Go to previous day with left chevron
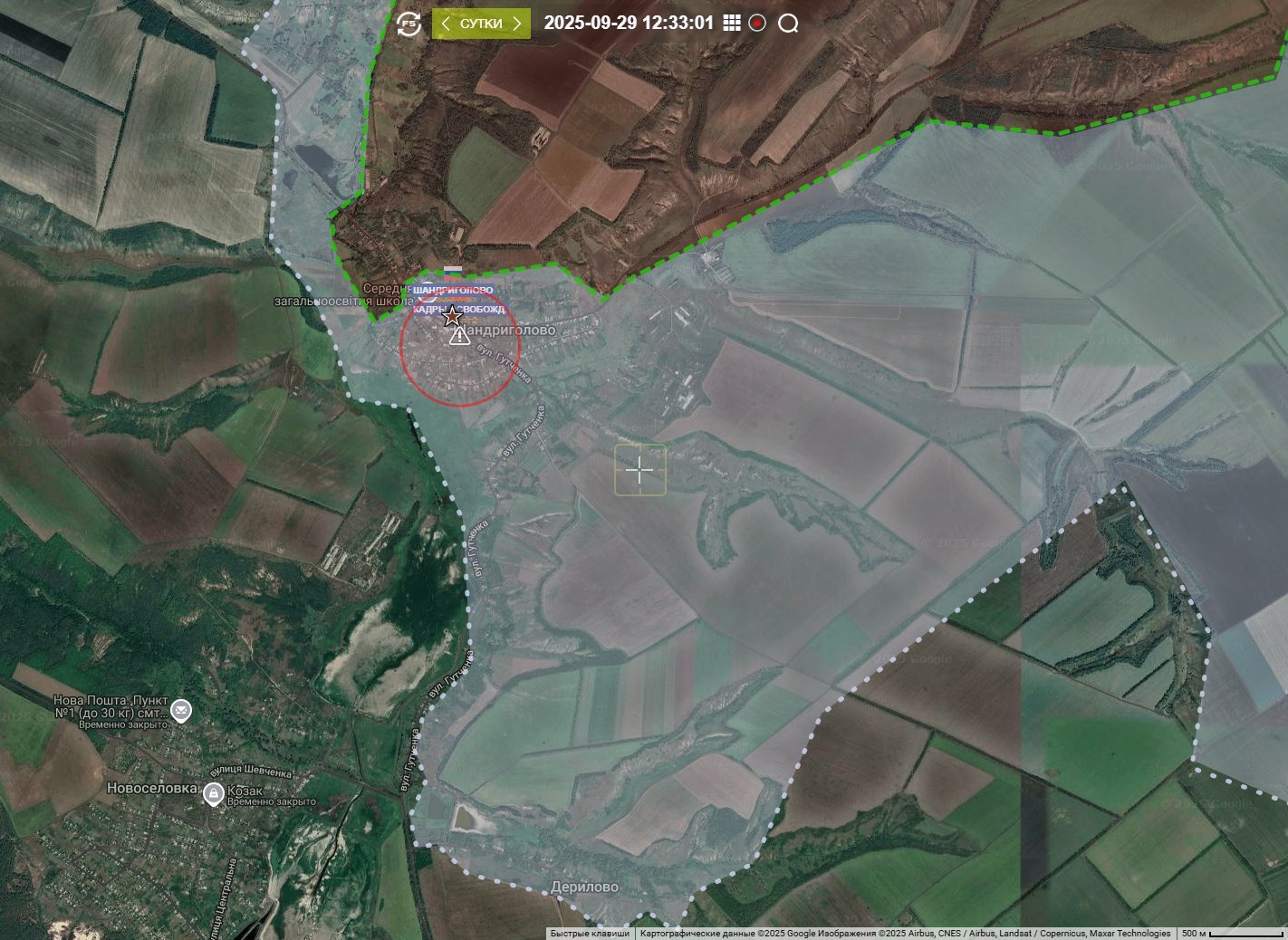The width and height of the screenshot is (1288, 940). [x=445, y=24]
